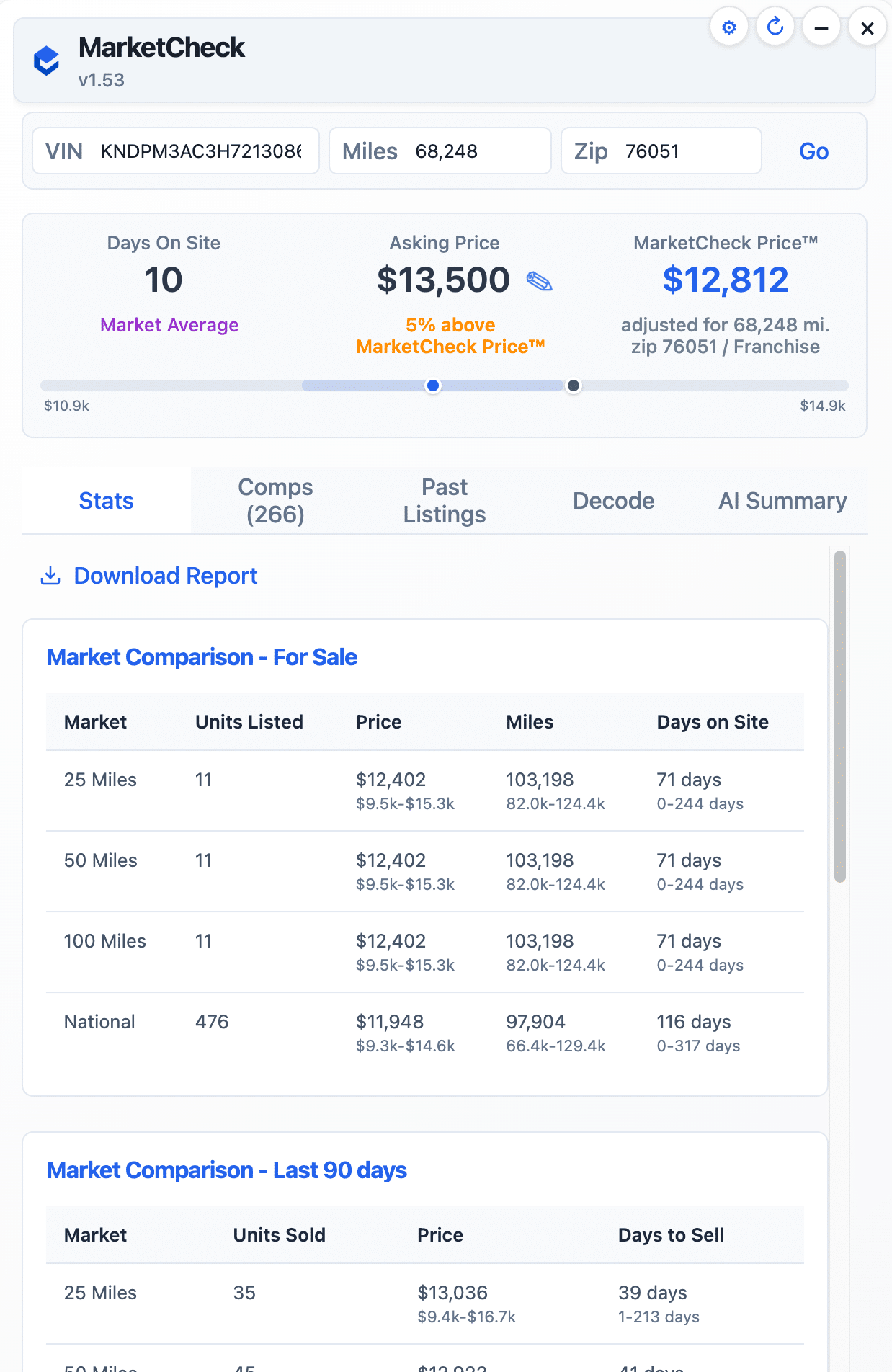Click the 116 days National value

pyautogui.click(x=694, y=1022)
